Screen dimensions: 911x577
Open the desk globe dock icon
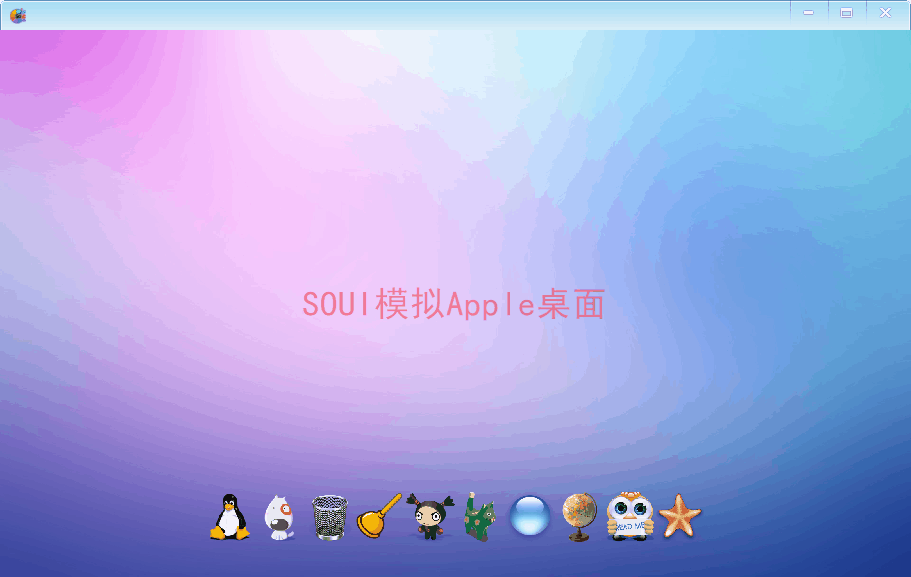(579, 517)
